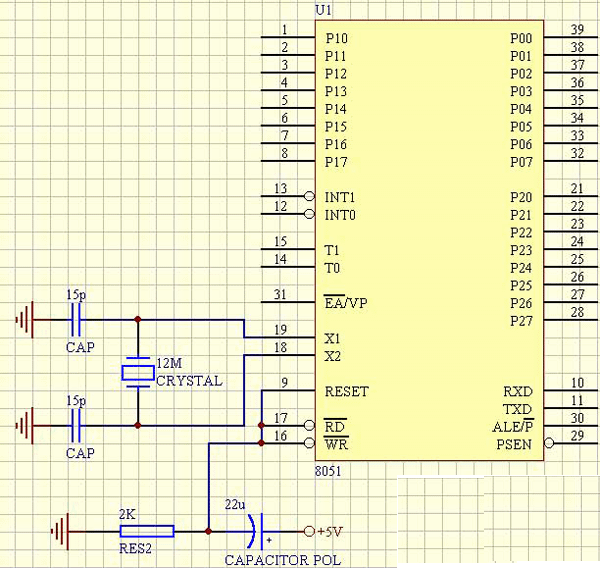Click the WR pin name
This screenshot has width=600, height=568.
[x=336, y=444]
